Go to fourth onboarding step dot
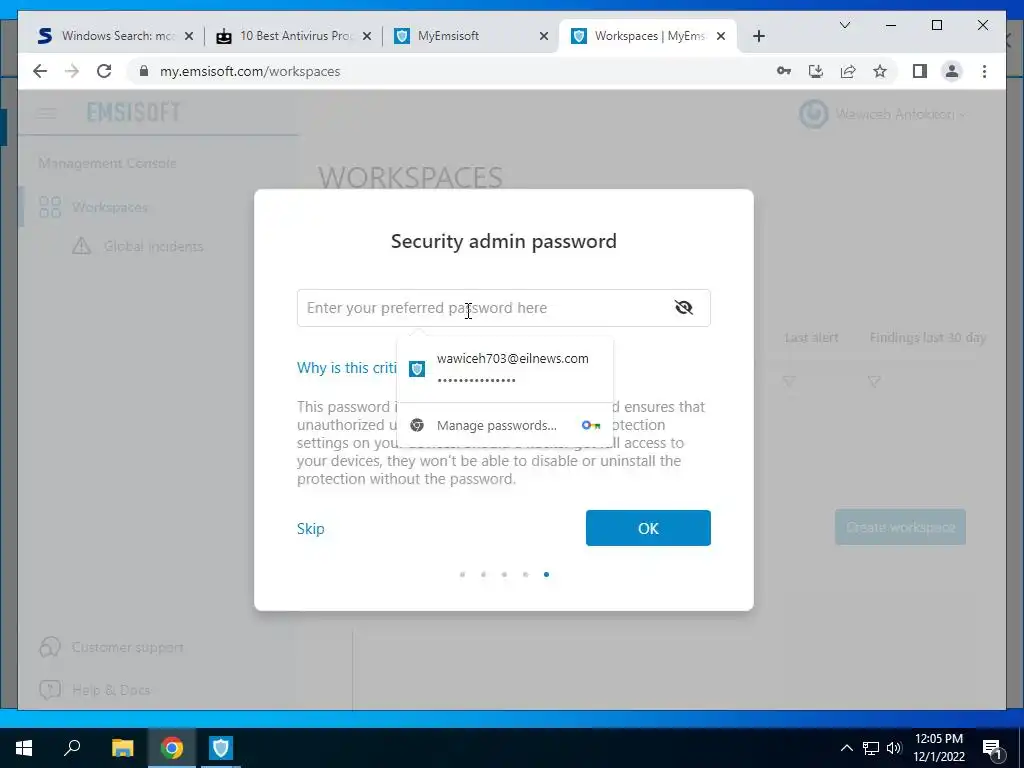1024x768 pixels. pyautogui.click(x=525, y=575)
